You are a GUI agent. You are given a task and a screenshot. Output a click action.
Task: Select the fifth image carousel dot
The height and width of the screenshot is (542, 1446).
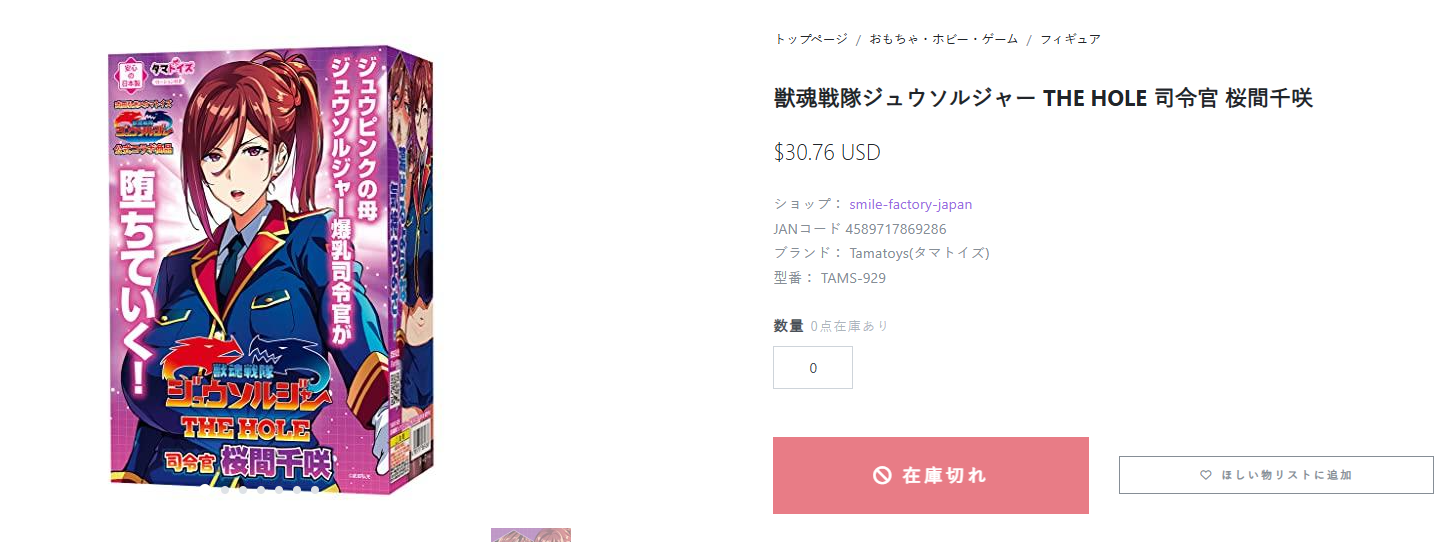279,490
